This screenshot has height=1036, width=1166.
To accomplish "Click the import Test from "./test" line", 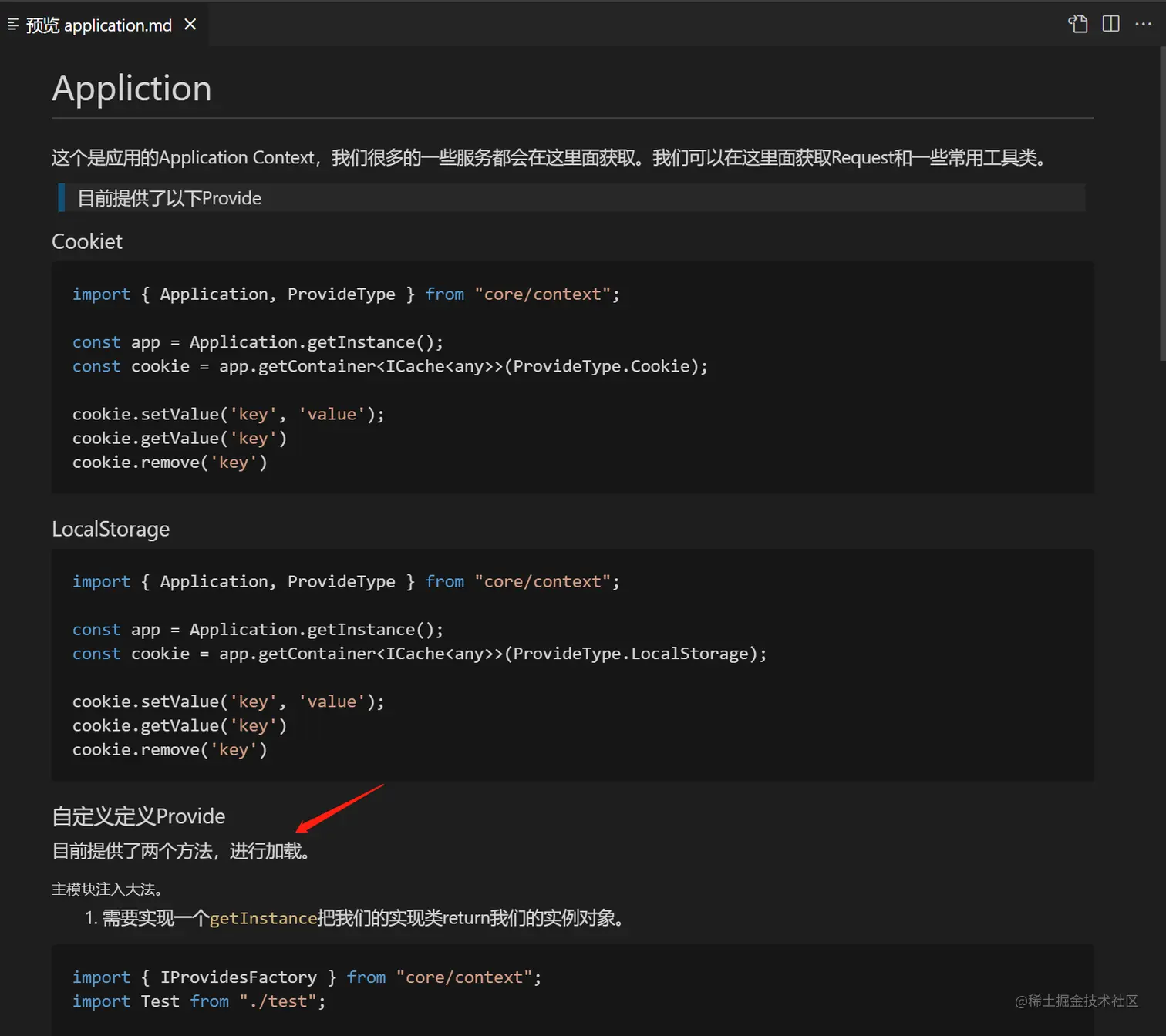I will point(198,1001).
